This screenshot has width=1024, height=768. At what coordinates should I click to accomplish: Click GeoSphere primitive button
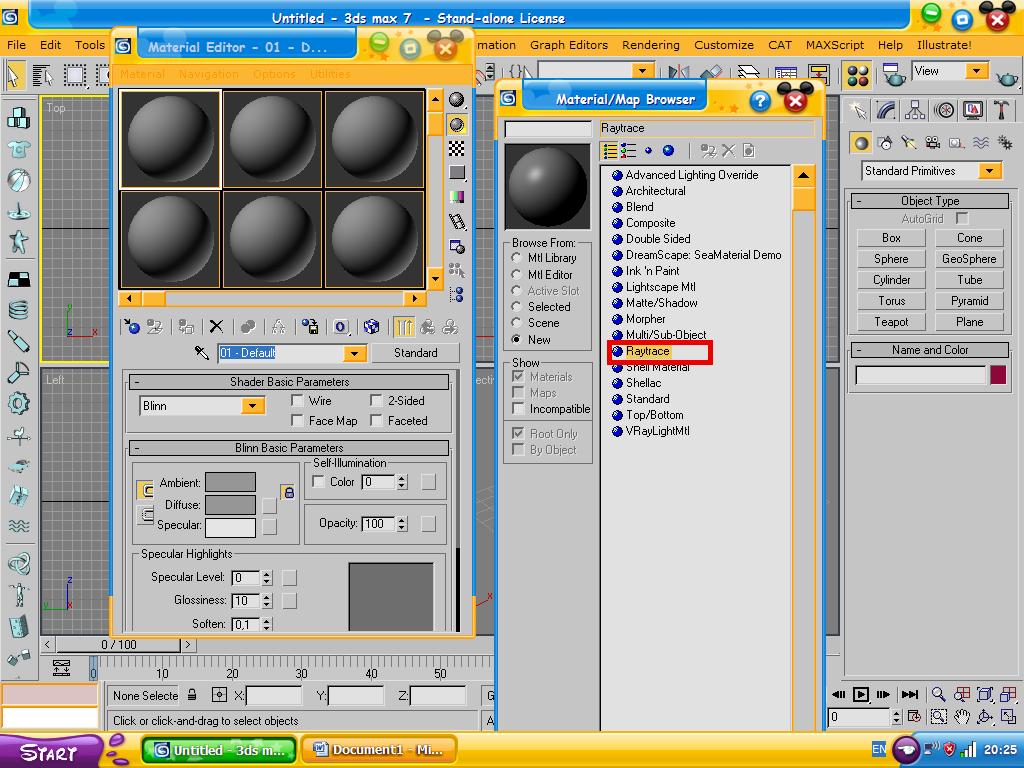click(969, 259)
